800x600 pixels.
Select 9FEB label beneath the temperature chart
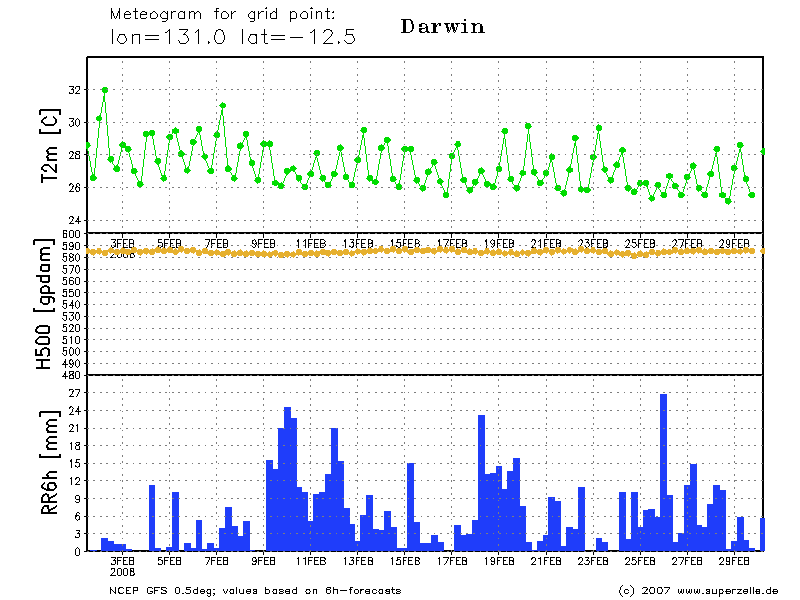pos(263,243)
